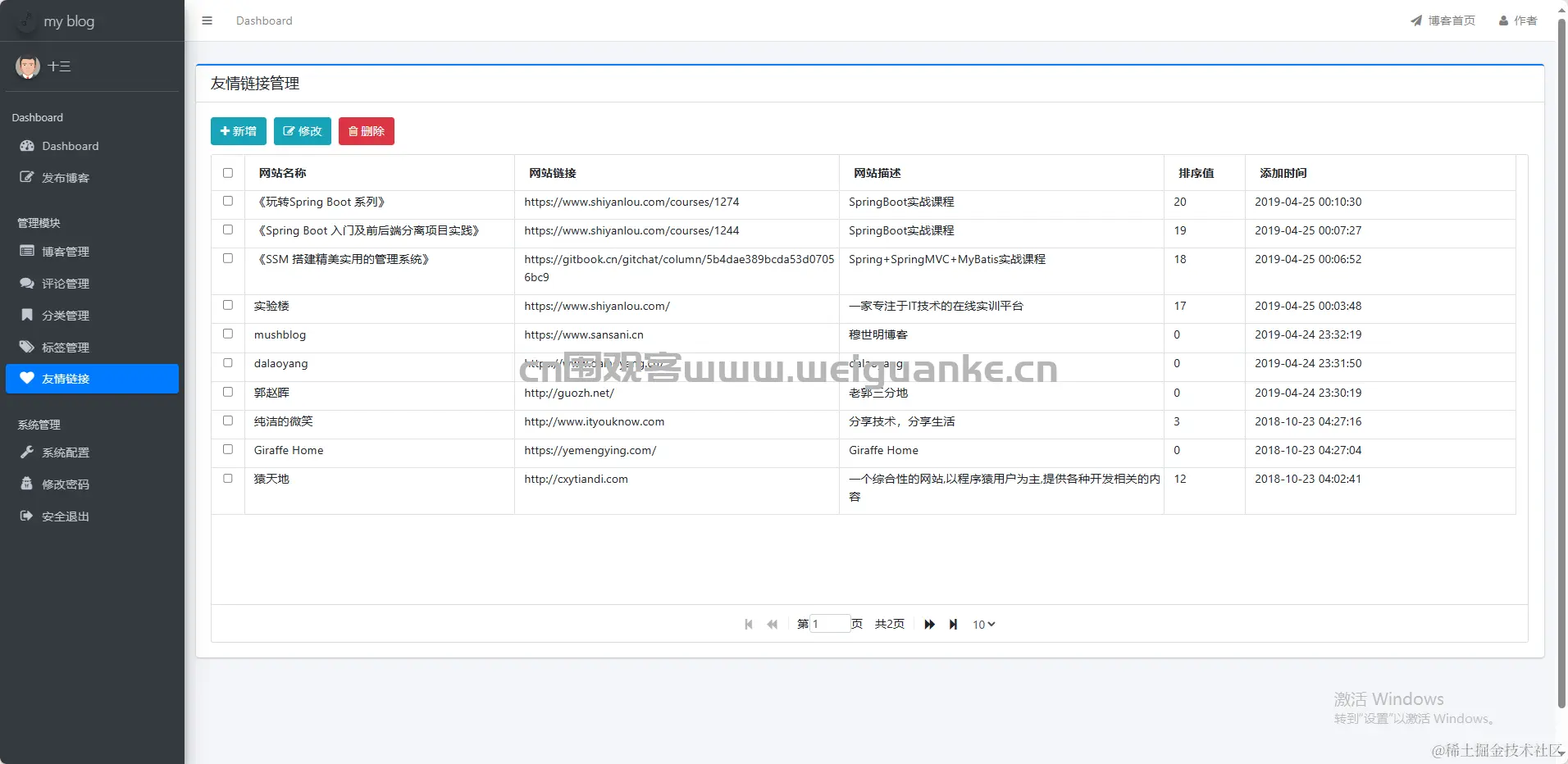The image size is (1568, 764).
Task: Click the my blog logo icon
Action: point(26,20)
